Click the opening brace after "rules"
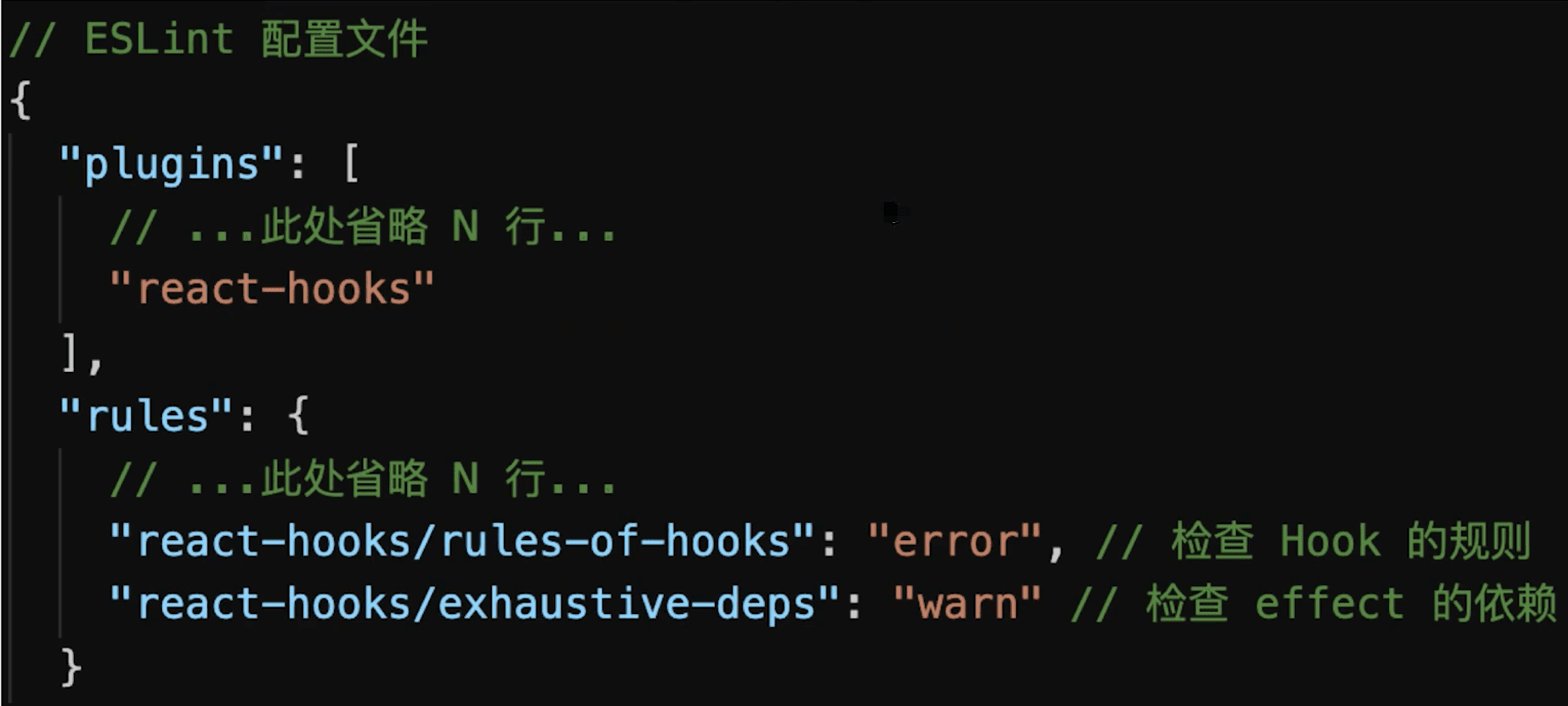Image resolution: width=1568 pixels, height=706 pixels. point(298,415)
